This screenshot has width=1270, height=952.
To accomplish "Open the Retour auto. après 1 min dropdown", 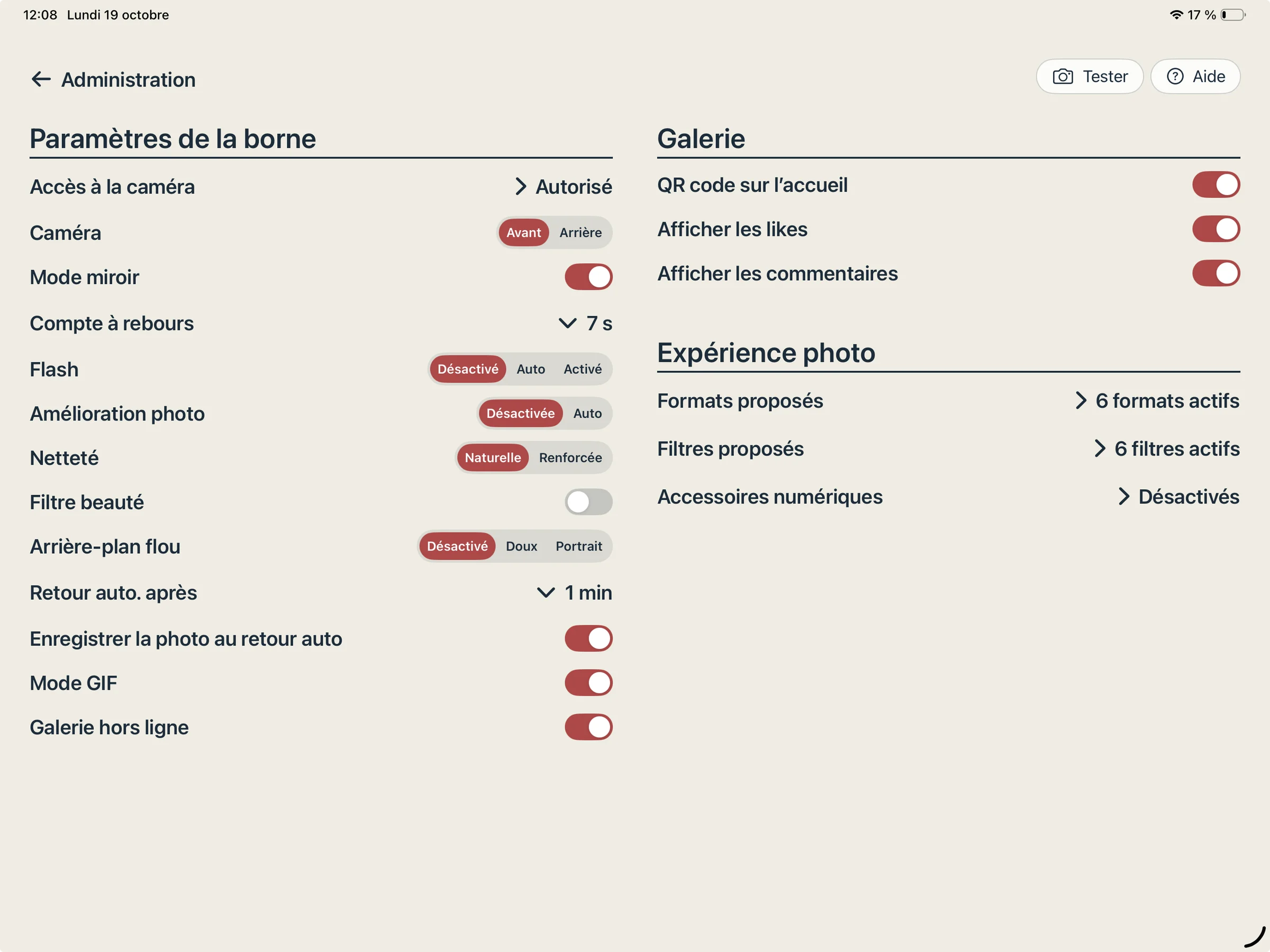I will [x=574, y=593].
